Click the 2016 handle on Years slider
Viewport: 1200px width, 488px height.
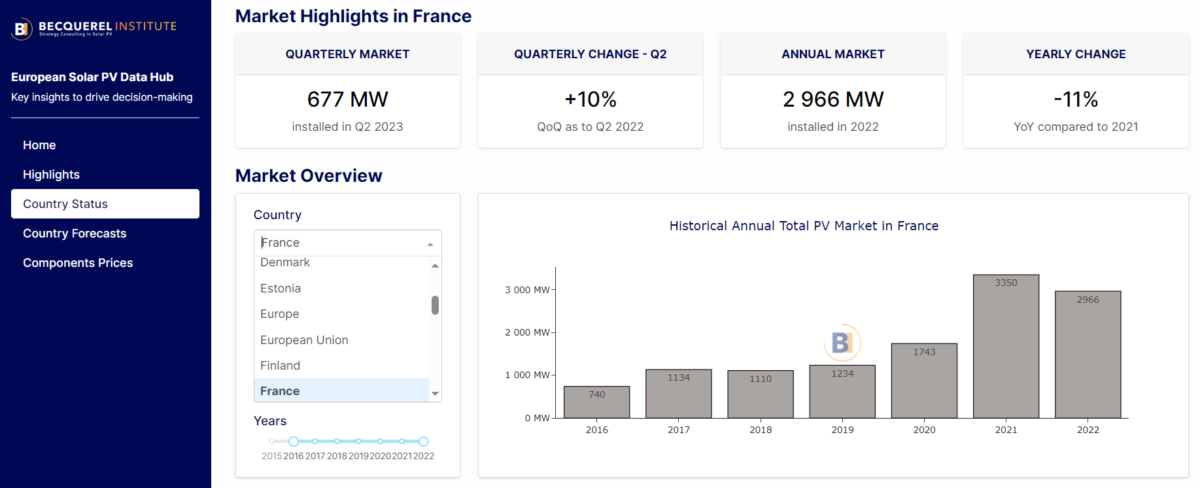click(x=294, y=441)
